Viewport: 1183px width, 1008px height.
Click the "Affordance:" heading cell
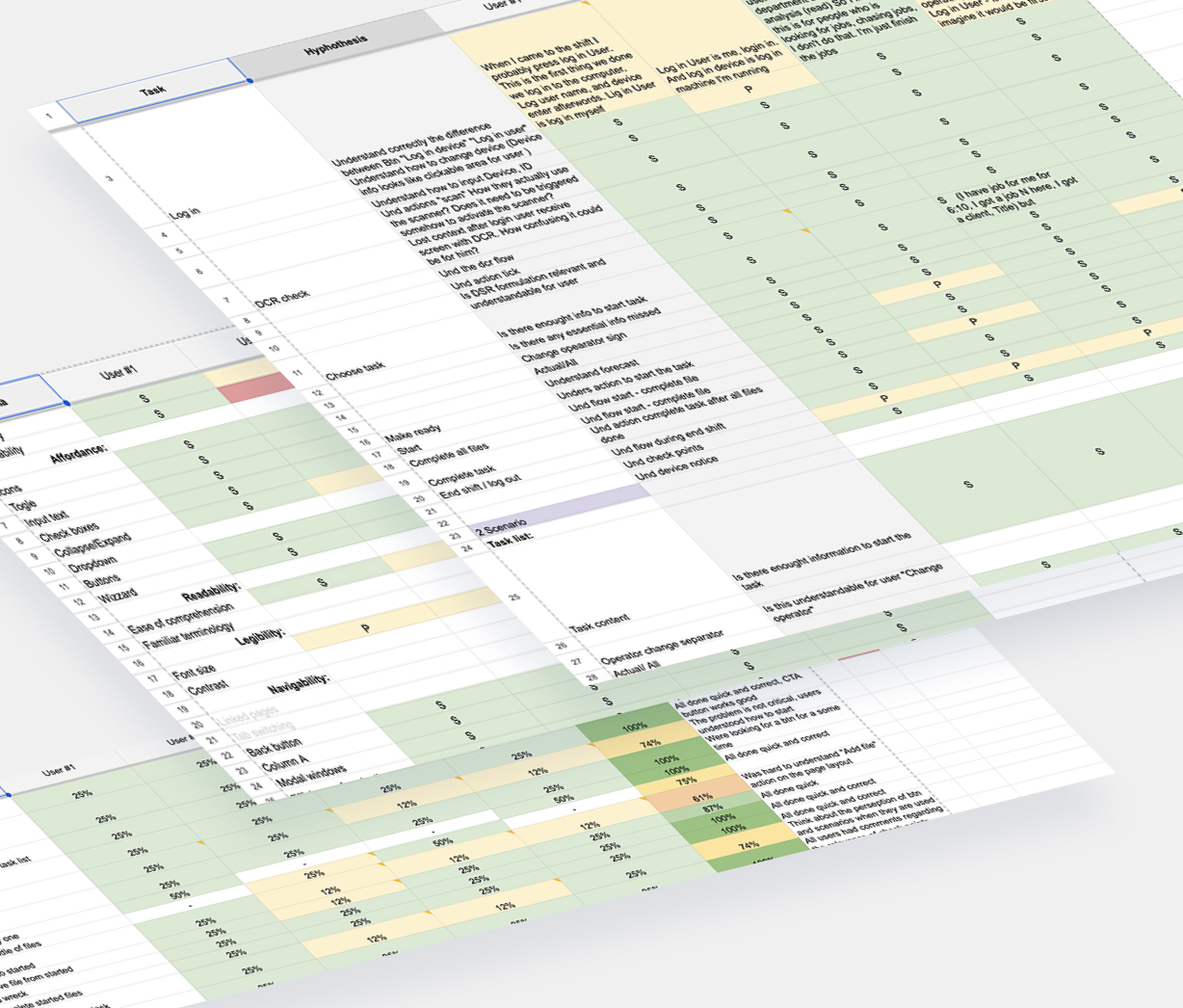coord(79,454)
